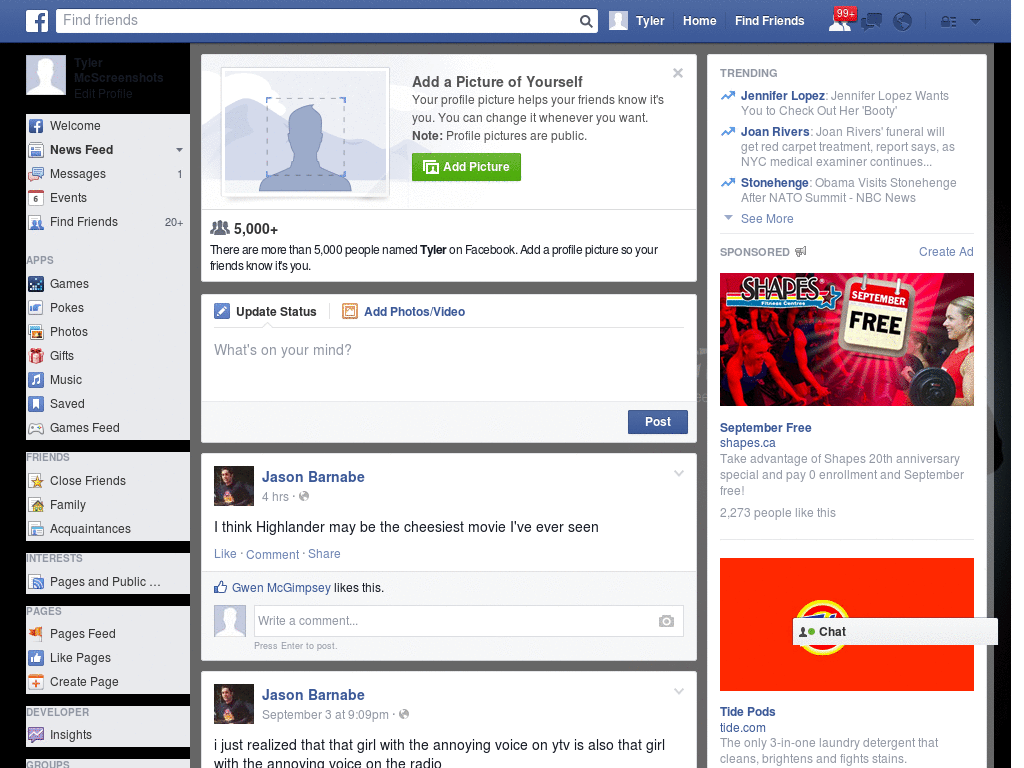Click the Saved bookmark icon
1024x768 pixels.
coord(37,404)
